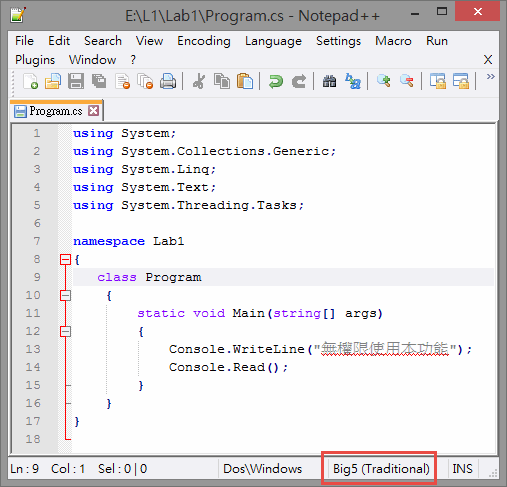This screenshot has width=507, height=487.
Task: Save the file with the floppy icon
Action: point(76,81)
